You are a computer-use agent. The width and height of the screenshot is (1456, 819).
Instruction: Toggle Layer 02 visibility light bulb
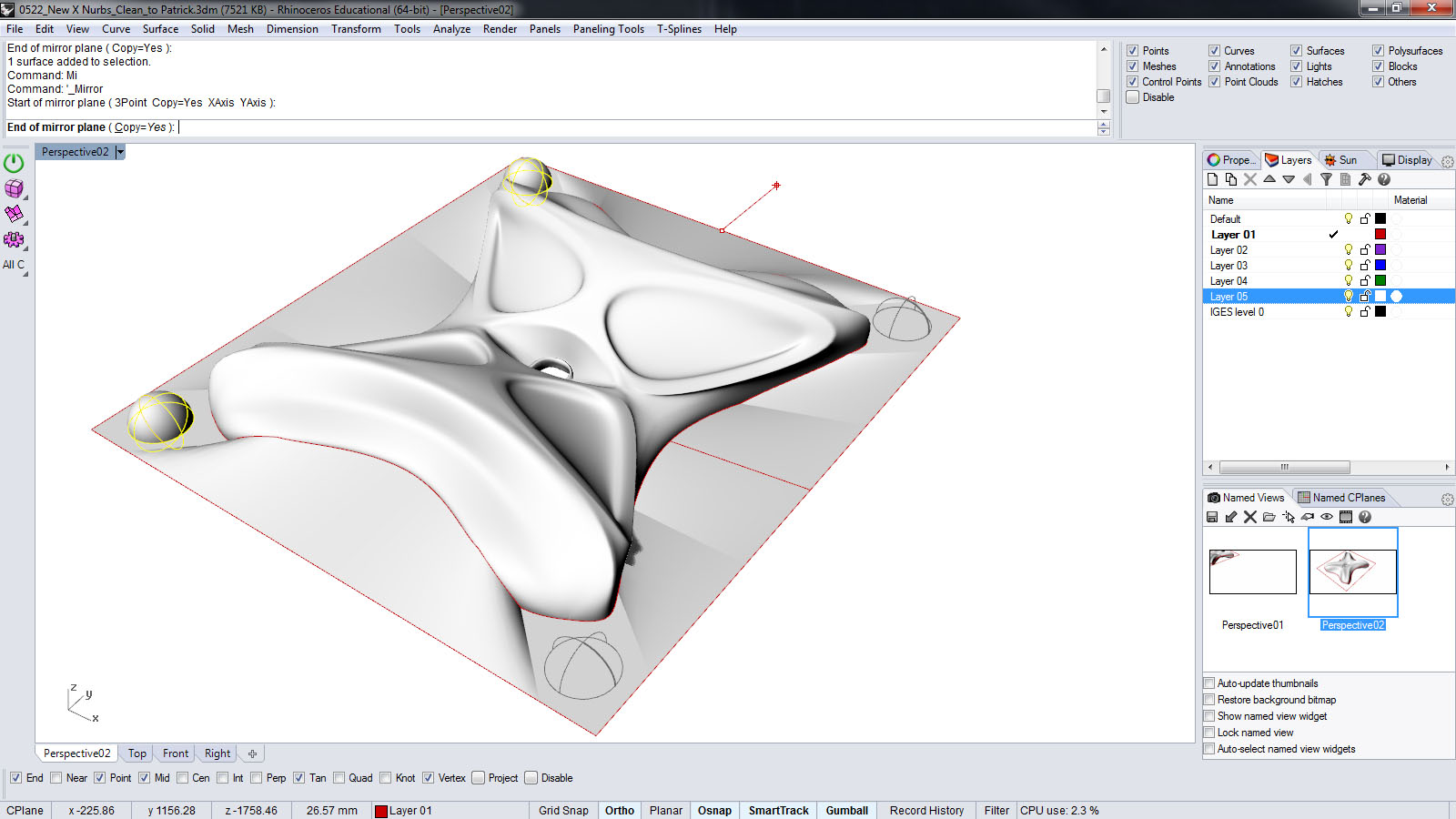click(x=1348, y=249)
